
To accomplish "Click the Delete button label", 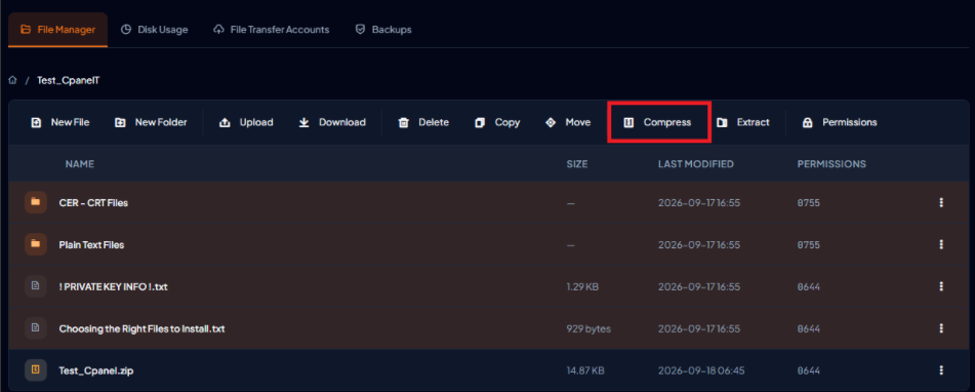I will coord(433,123).
